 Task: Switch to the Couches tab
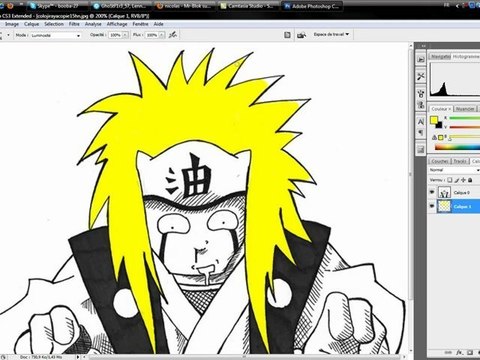click(440, 161)
